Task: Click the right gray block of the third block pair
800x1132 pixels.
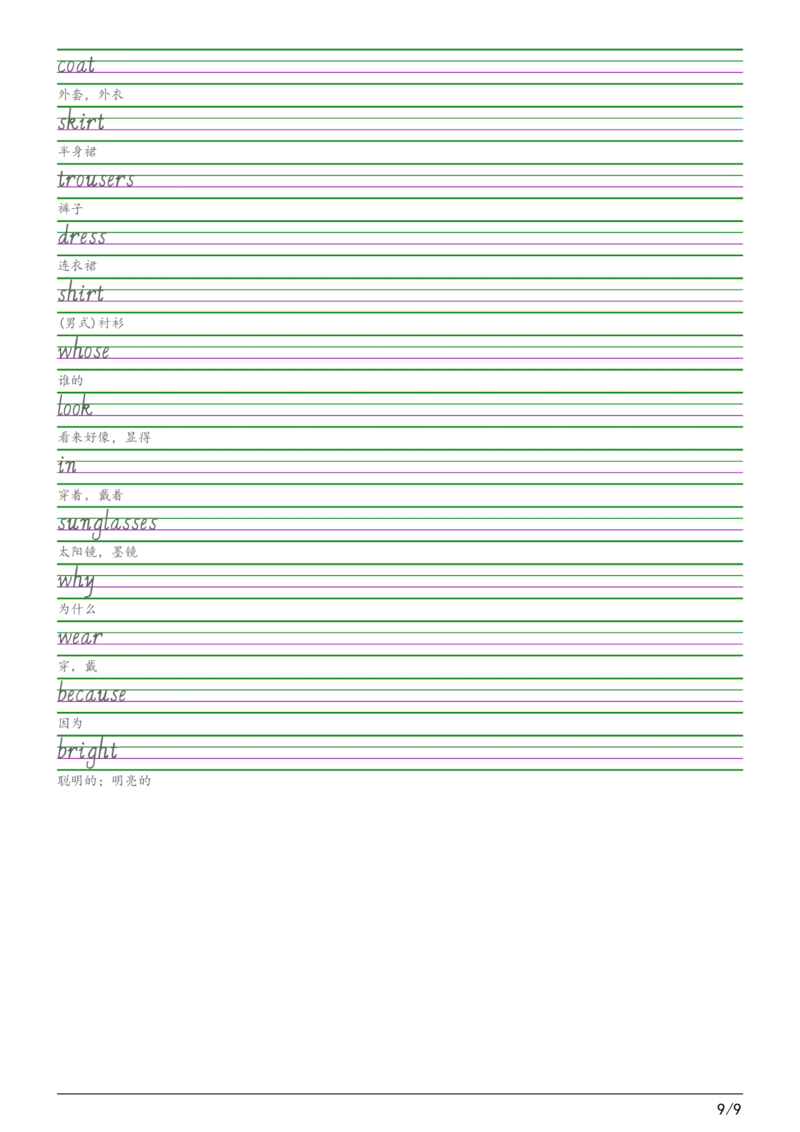Action: click(x=128, y=552)
